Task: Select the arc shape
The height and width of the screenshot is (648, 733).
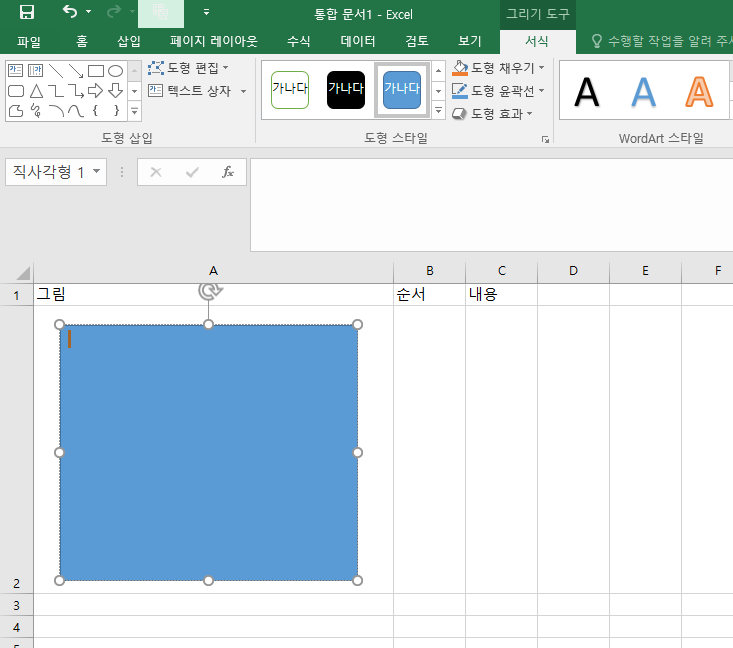Action: pyautogui.click(x=56, y=111)
